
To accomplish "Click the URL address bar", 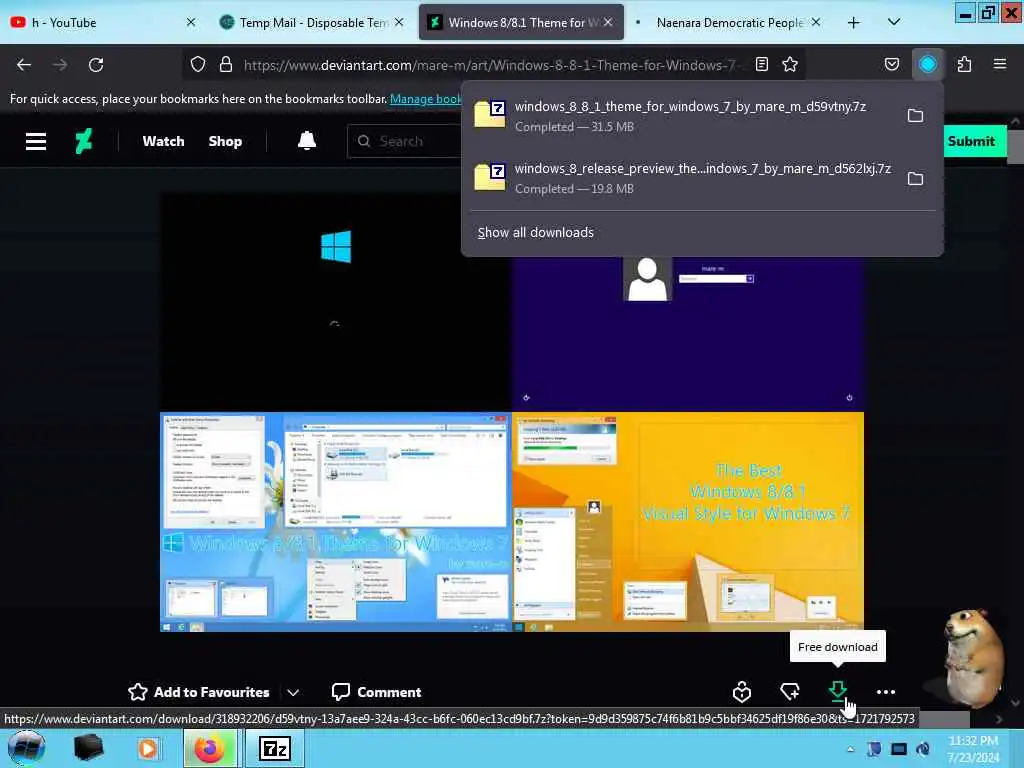I will [490, 65].
